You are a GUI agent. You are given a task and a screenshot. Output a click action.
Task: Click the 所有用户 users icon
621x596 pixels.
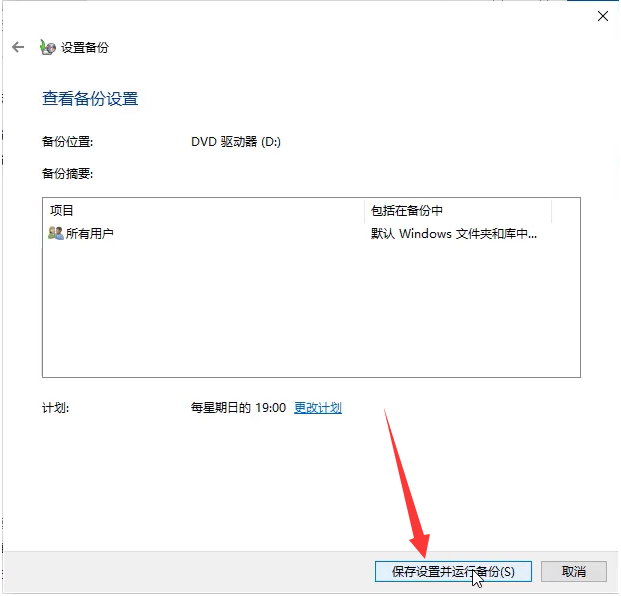(56, 233)
